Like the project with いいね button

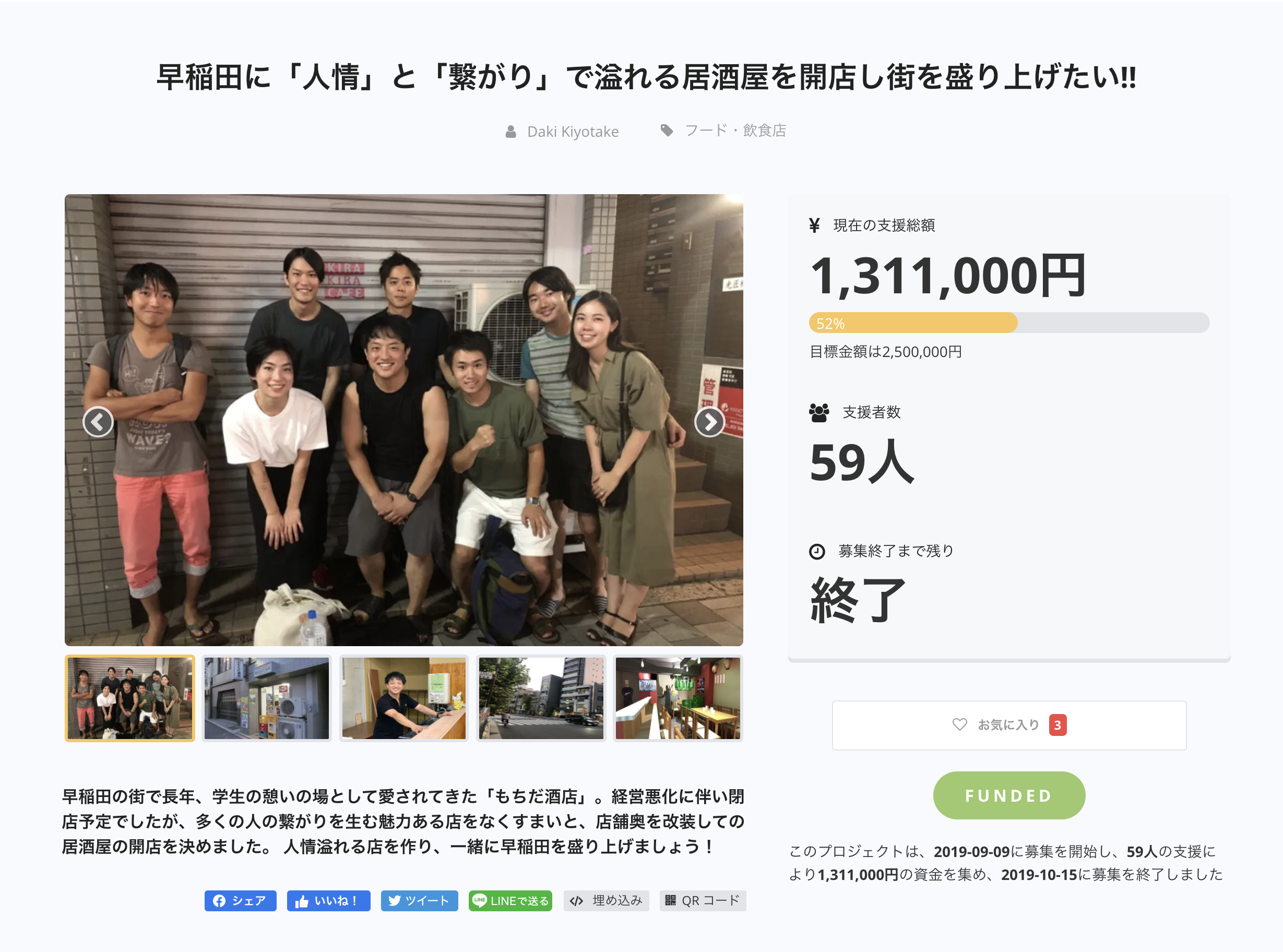tap(328, 901)
